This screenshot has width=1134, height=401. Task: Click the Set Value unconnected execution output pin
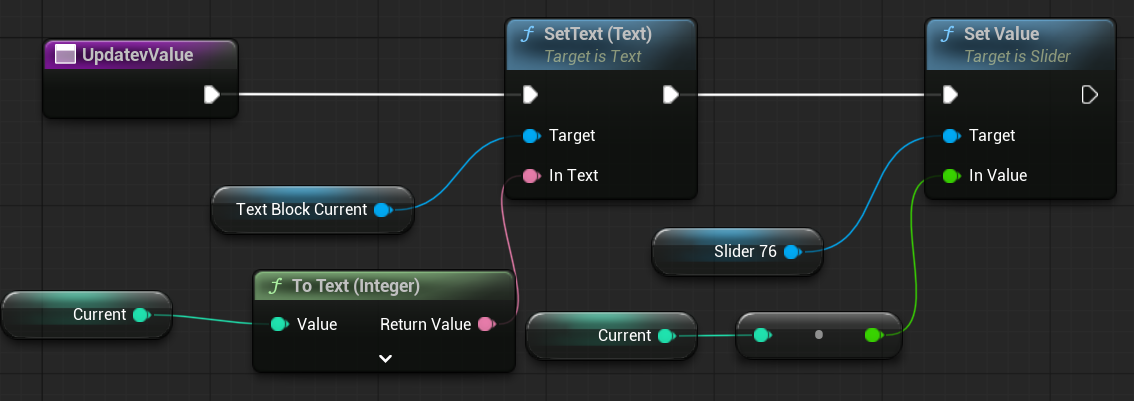pyautogui.click(x=1090, y=95)
